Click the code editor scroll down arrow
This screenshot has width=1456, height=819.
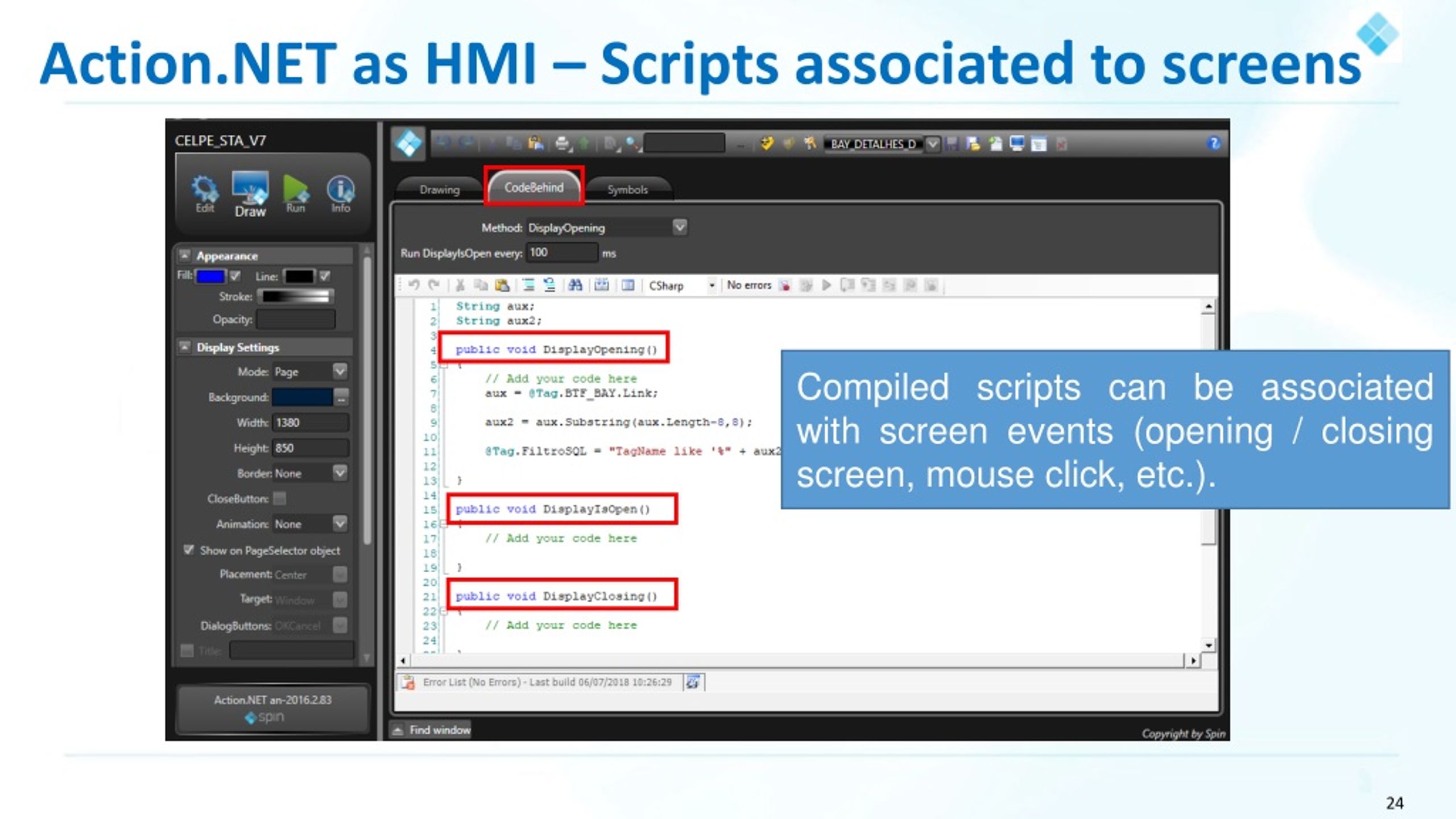click(x=1209, y=645)
